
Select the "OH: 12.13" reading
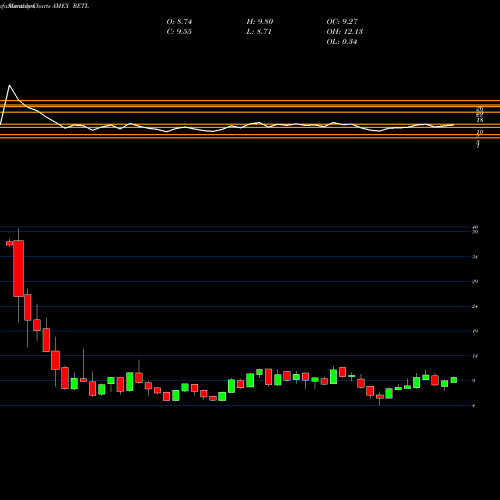[x=345, y=32]
